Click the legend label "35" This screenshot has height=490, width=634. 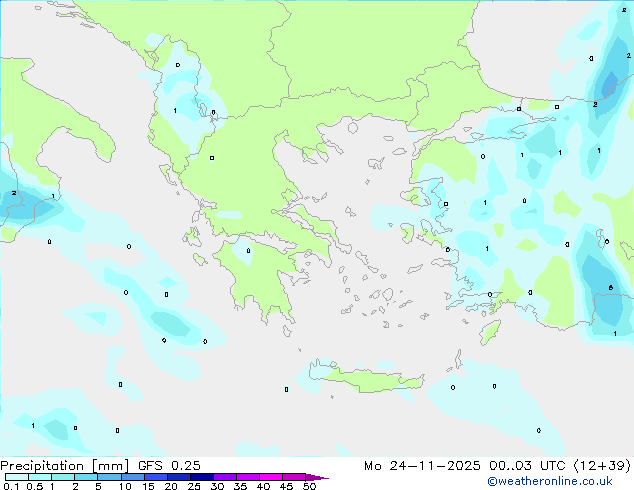(240, 486)
